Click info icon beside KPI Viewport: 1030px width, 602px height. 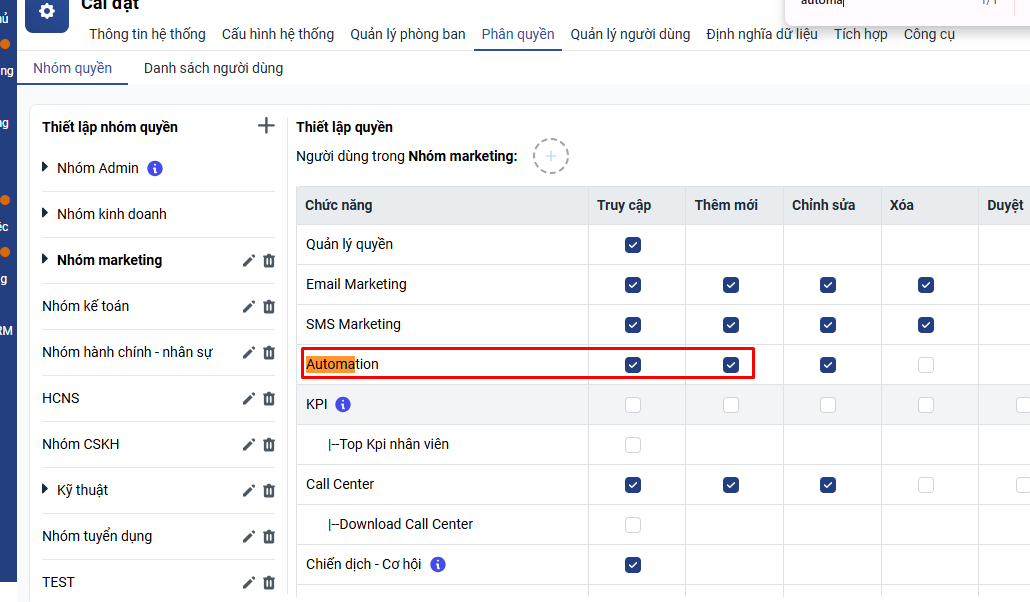coord(343,405)
